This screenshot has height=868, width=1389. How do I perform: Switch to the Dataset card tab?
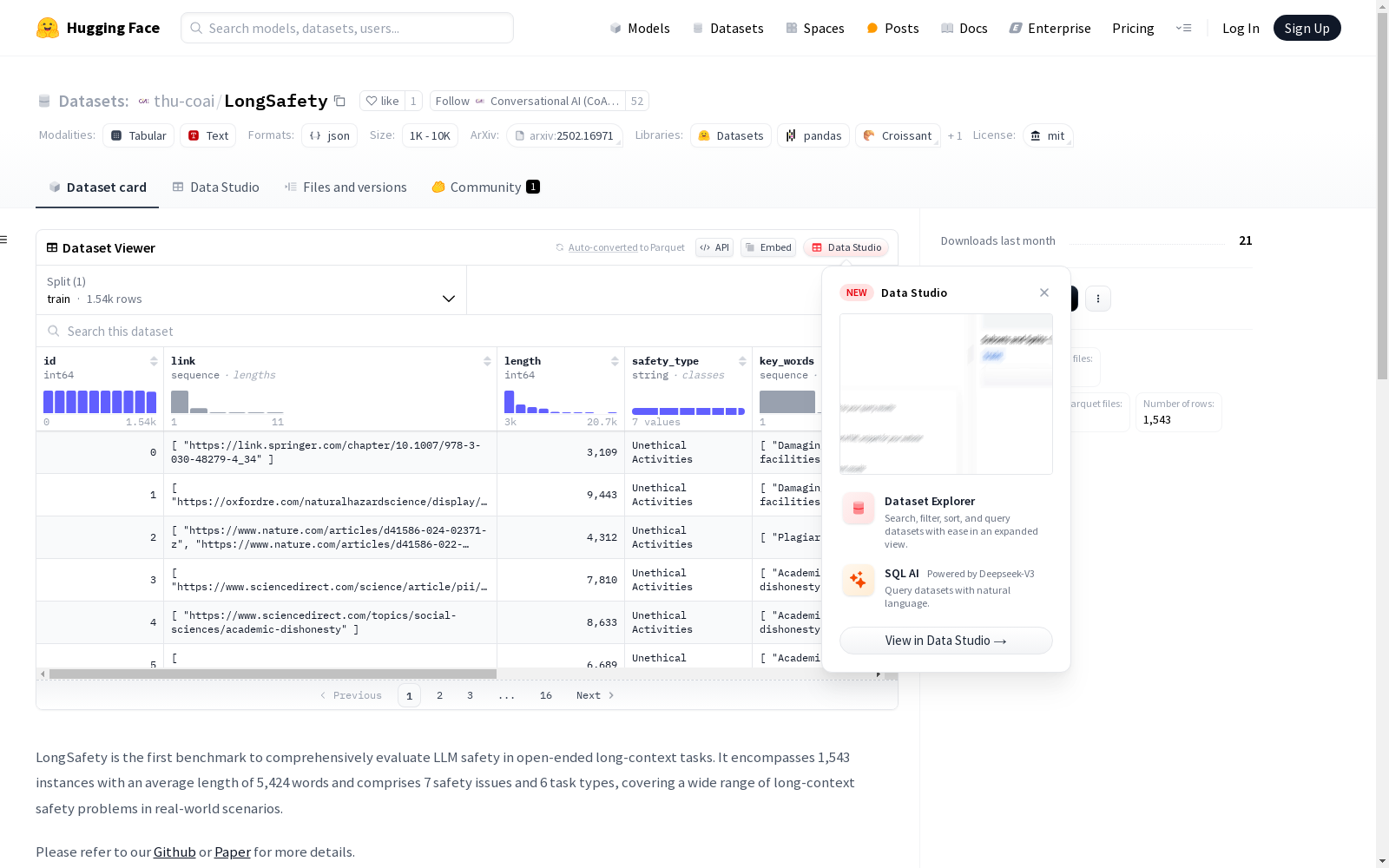97,187
